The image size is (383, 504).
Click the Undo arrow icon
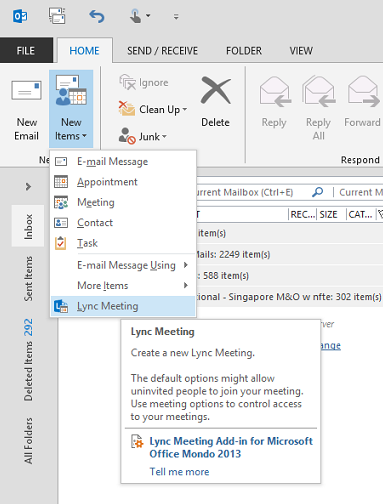(97, 16)
